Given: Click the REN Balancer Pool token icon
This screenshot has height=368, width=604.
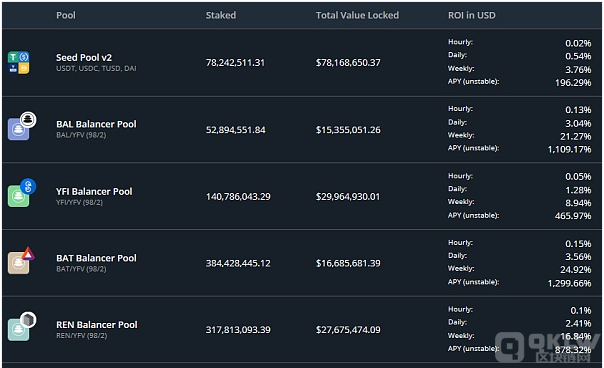Looking at the screenshot, I should coord(22,326).
